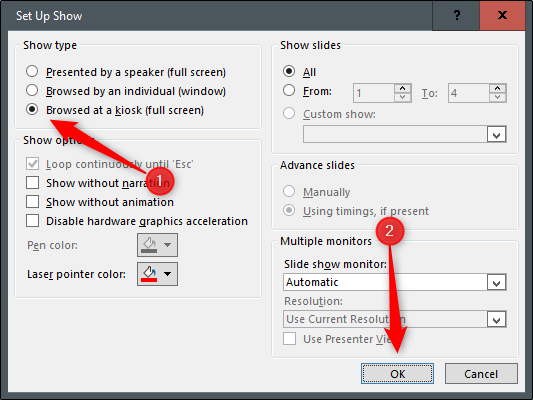Expand the Slide show monitor dropdown

(x=496, y=282)
